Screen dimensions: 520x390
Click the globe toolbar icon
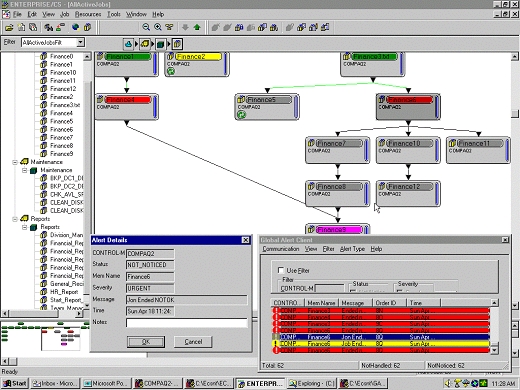pyautogui.click(x=76, y=27)
